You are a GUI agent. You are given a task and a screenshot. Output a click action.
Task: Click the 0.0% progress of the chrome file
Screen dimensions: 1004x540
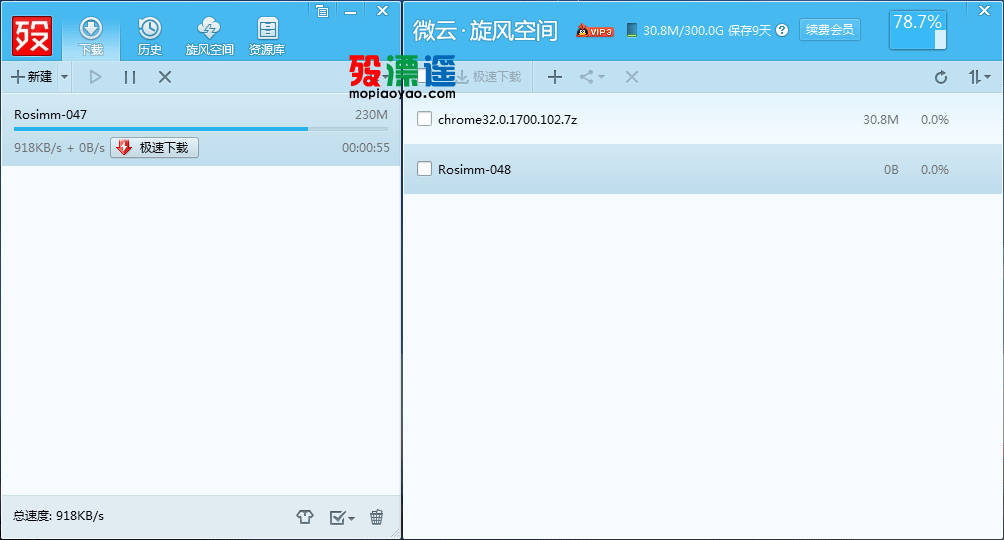click(934, 120)
